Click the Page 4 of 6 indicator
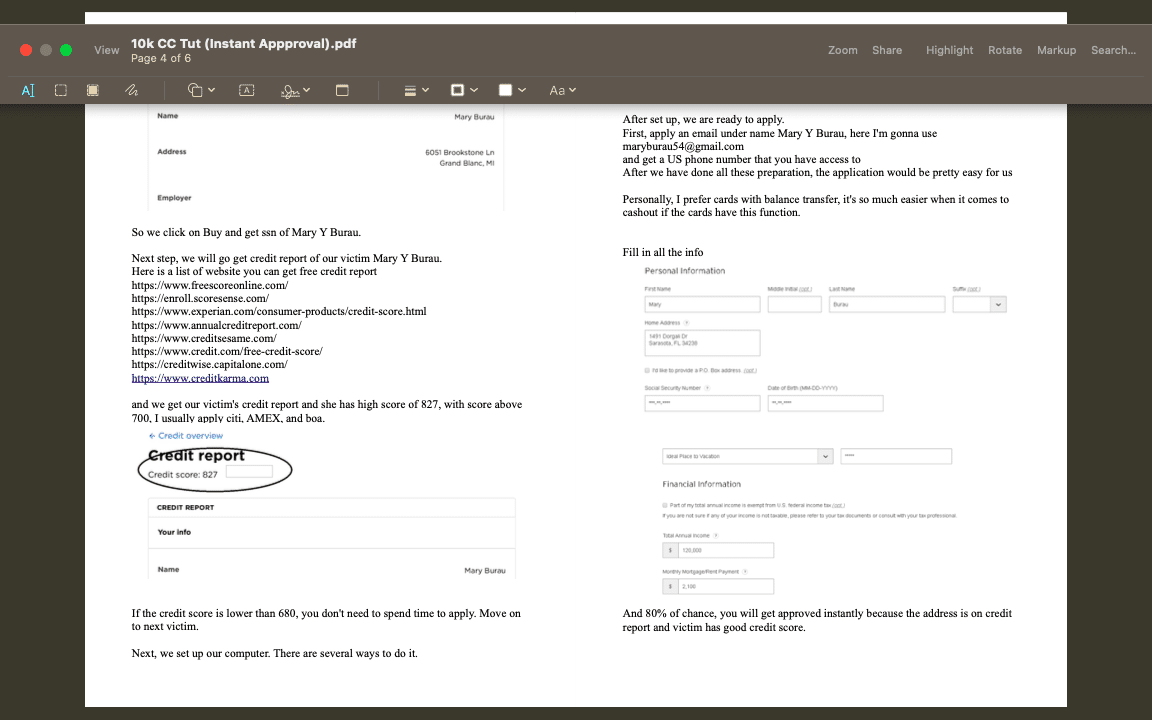Viewport: 1152px width, 720px height. tap(161, 58)
